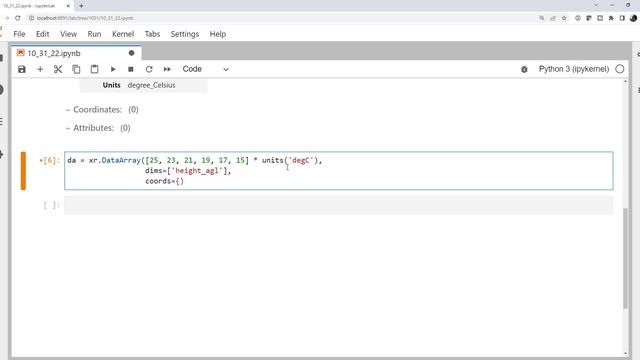This screenshot has width=640, height=360.
Task: Open the Tabs menu
Action: (152, 34)
